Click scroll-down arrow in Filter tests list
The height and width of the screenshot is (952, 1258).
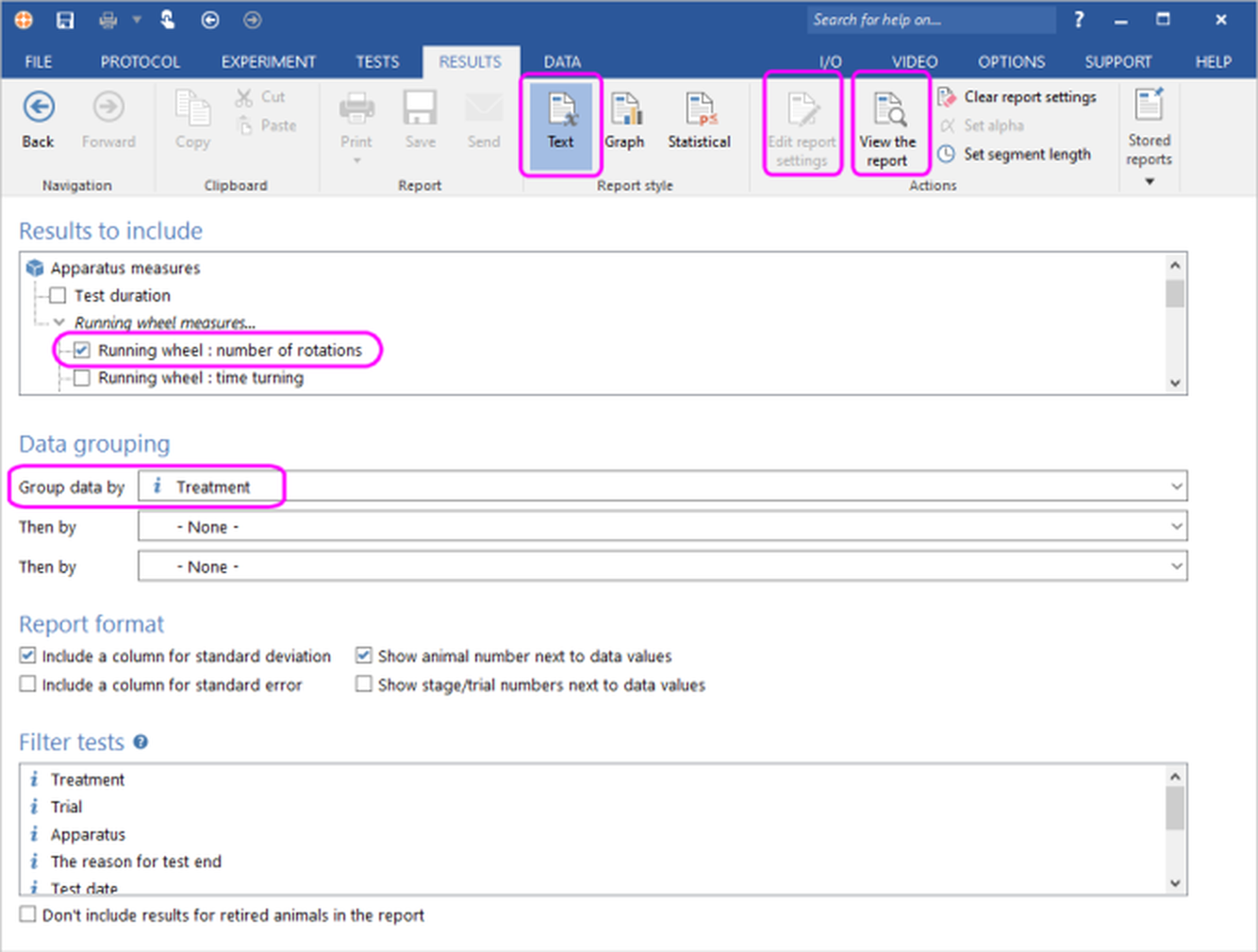pyautogui.click(x=1175, y=883)
